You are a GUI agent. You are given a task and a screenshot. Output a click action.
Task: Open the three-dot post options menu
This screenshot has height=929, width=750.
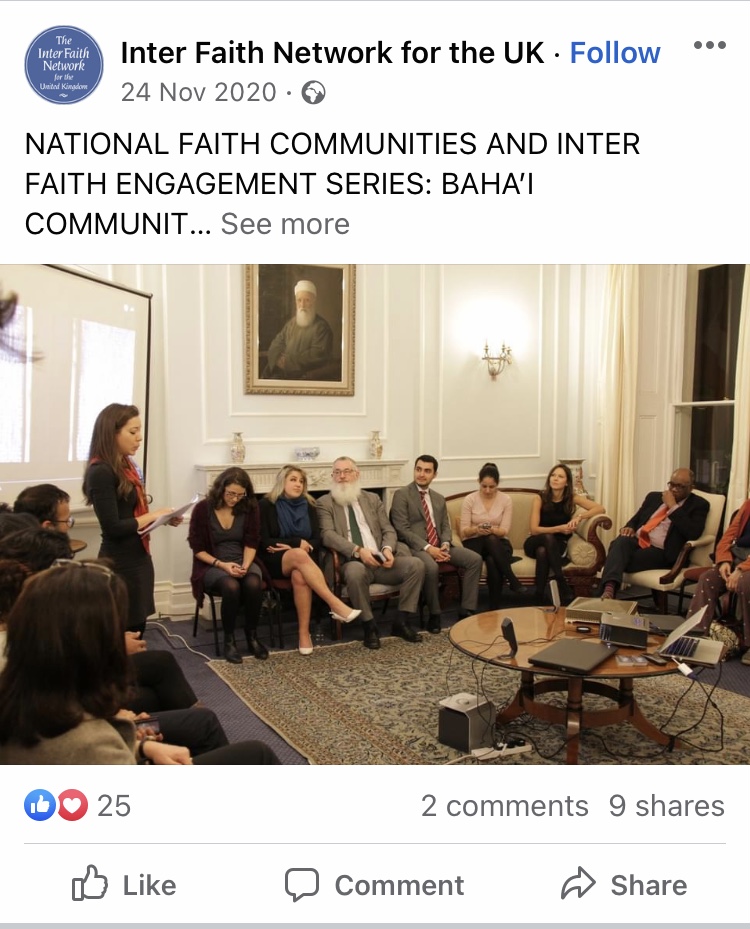click(x=710, y=45)
